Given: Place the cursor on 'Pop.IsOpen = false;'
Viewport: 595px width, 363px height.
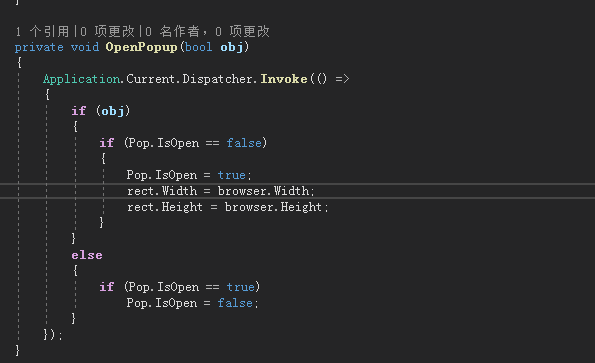Looking at the screenshot, I should [x=192, y=303].
